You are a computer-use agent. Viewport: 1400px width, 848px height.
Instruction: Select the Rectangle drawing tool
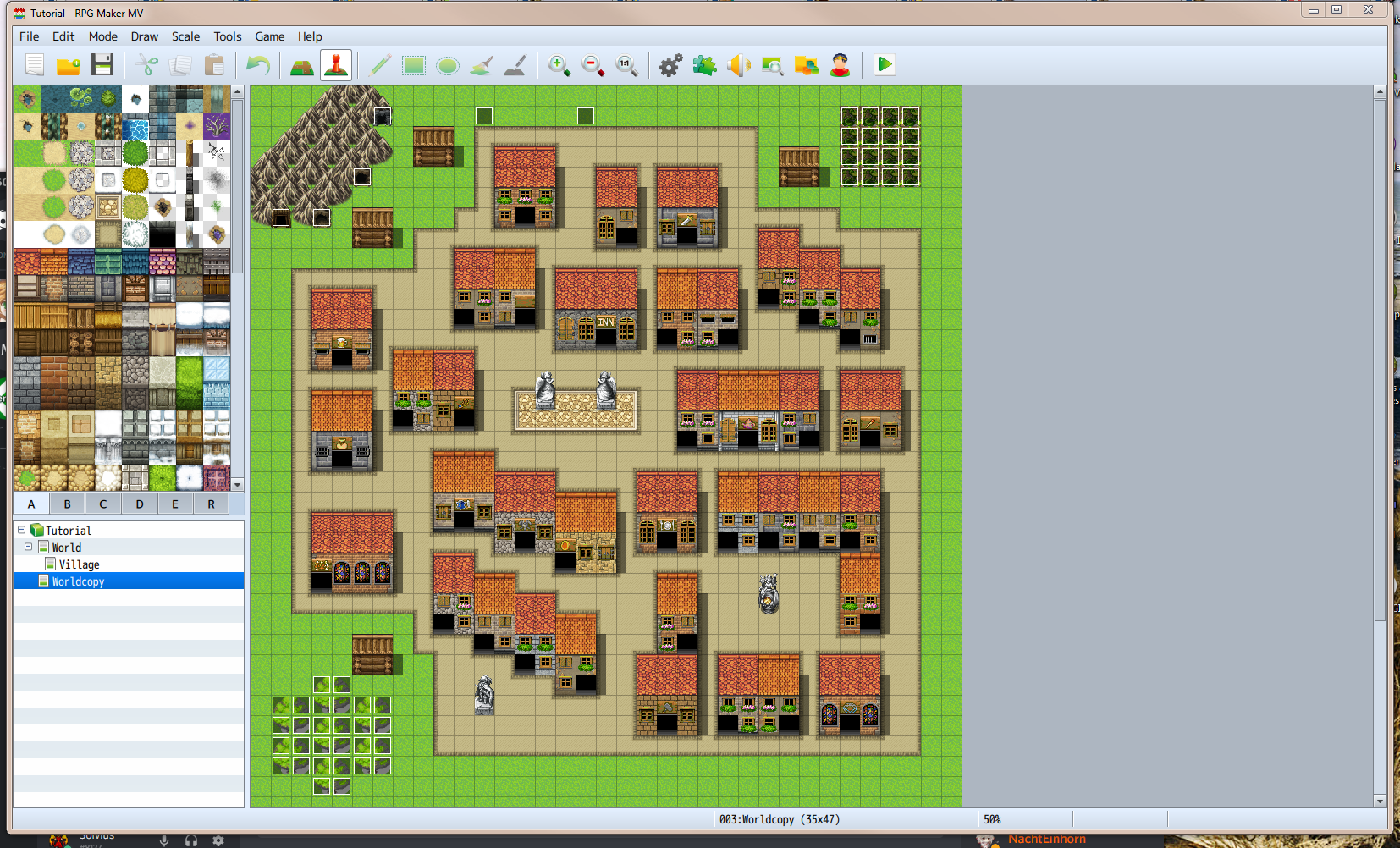coord(414,65)
